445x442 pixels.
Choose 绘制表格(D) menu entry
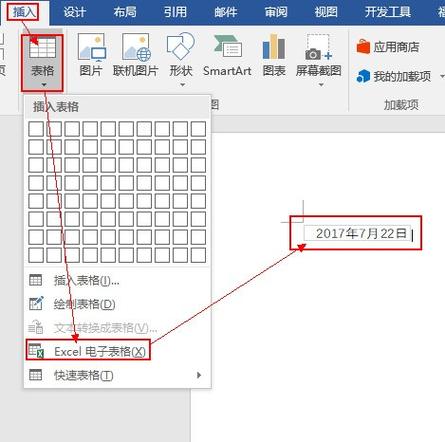click(117, 304)
